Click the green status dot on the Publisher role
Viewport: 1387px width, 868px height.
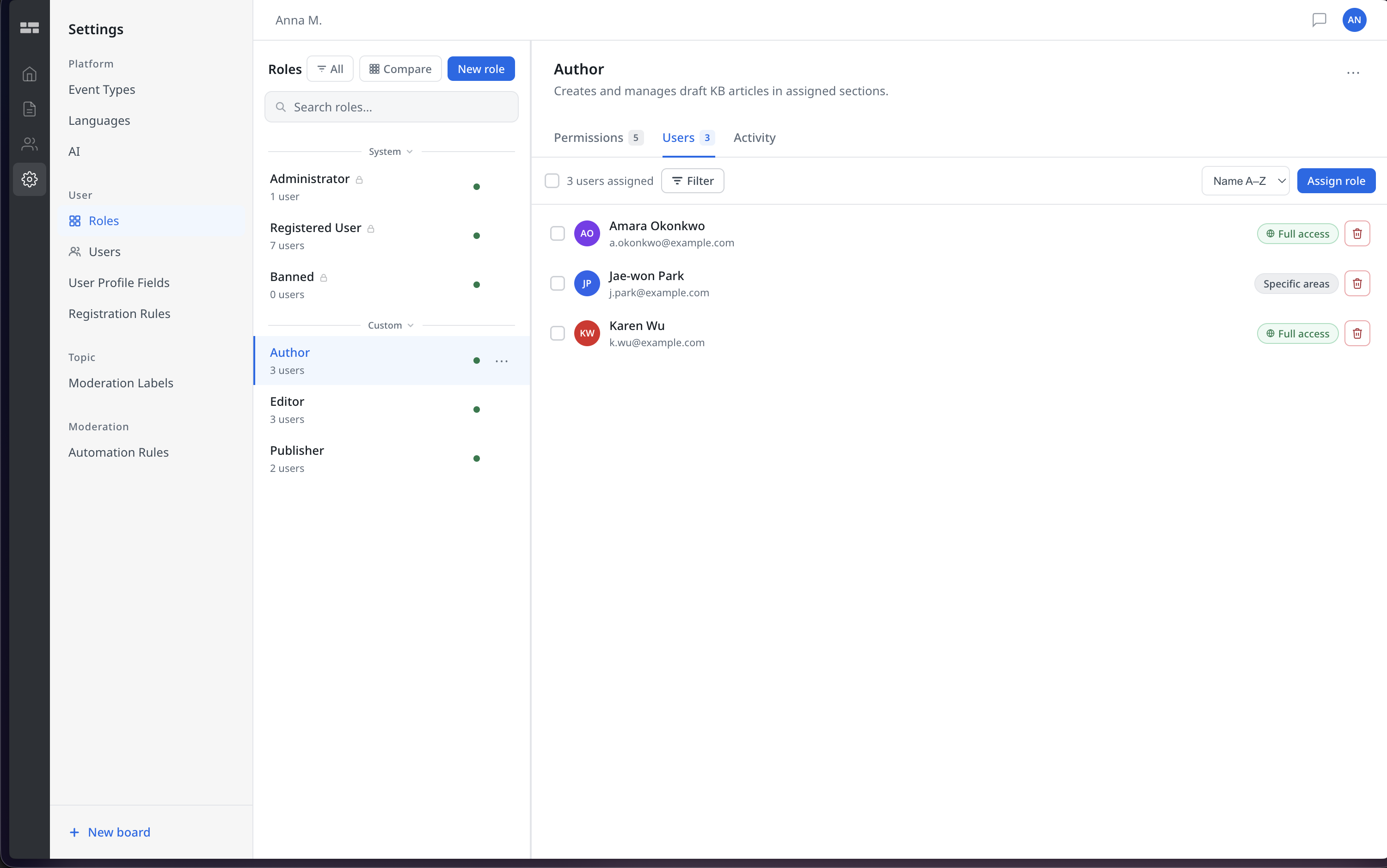(x=477, y=458)
